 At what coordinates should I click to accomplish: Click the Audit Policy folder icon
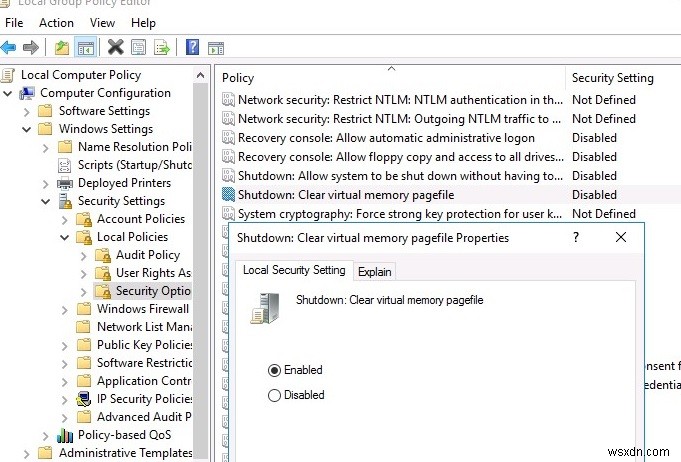click(103, 255)
